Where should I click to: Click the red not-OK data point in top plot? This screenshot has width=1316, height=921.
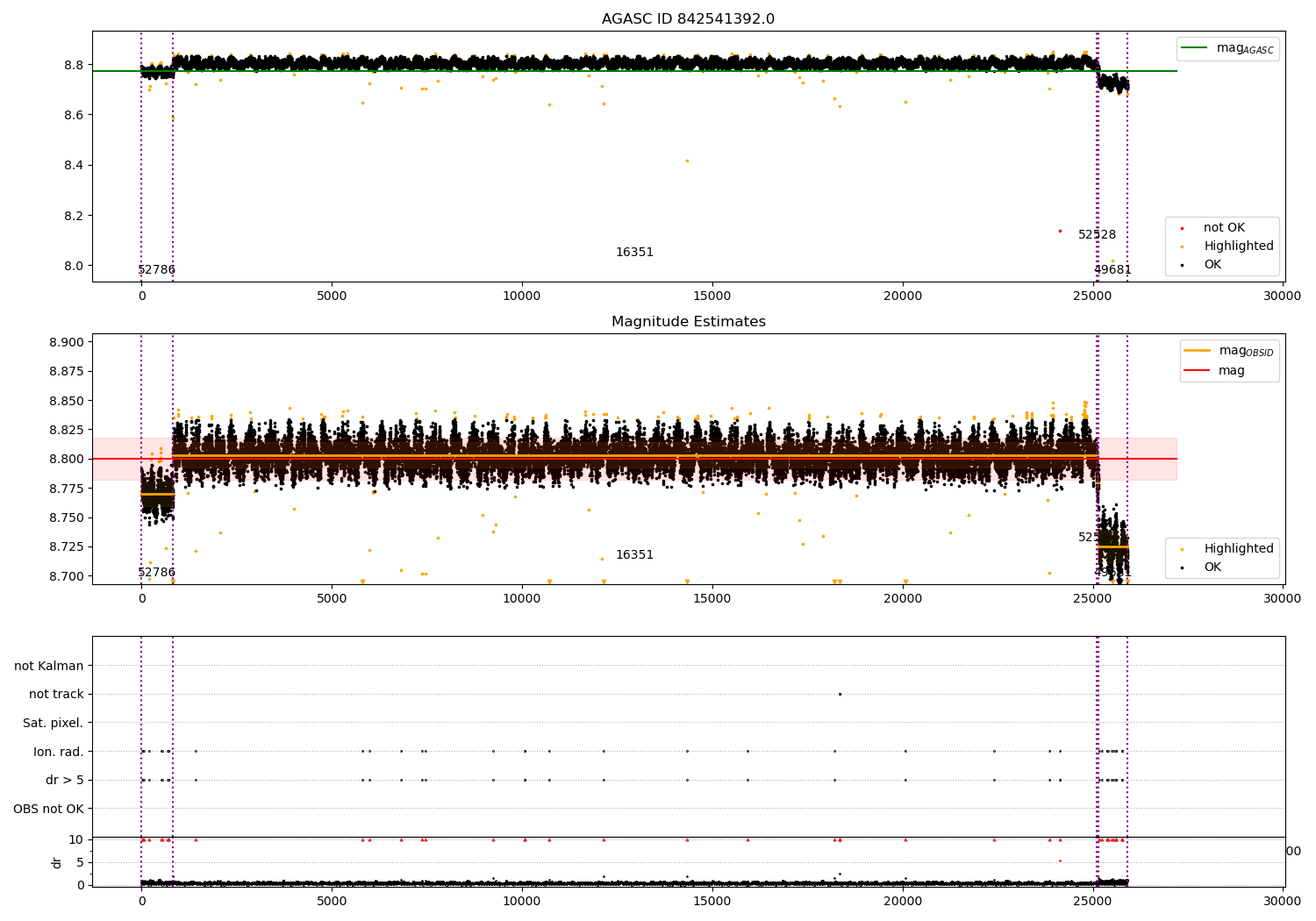(1060, 231)
